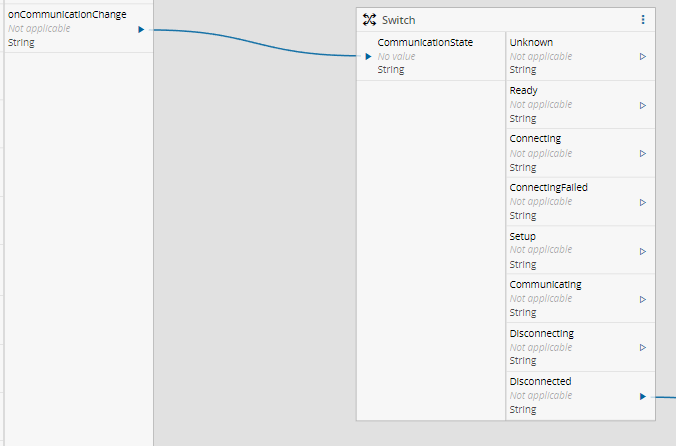The height and width of the screenshot is (446, 676).
Task: Click the Switch node shuffle icon
Action: click(369, 20)
